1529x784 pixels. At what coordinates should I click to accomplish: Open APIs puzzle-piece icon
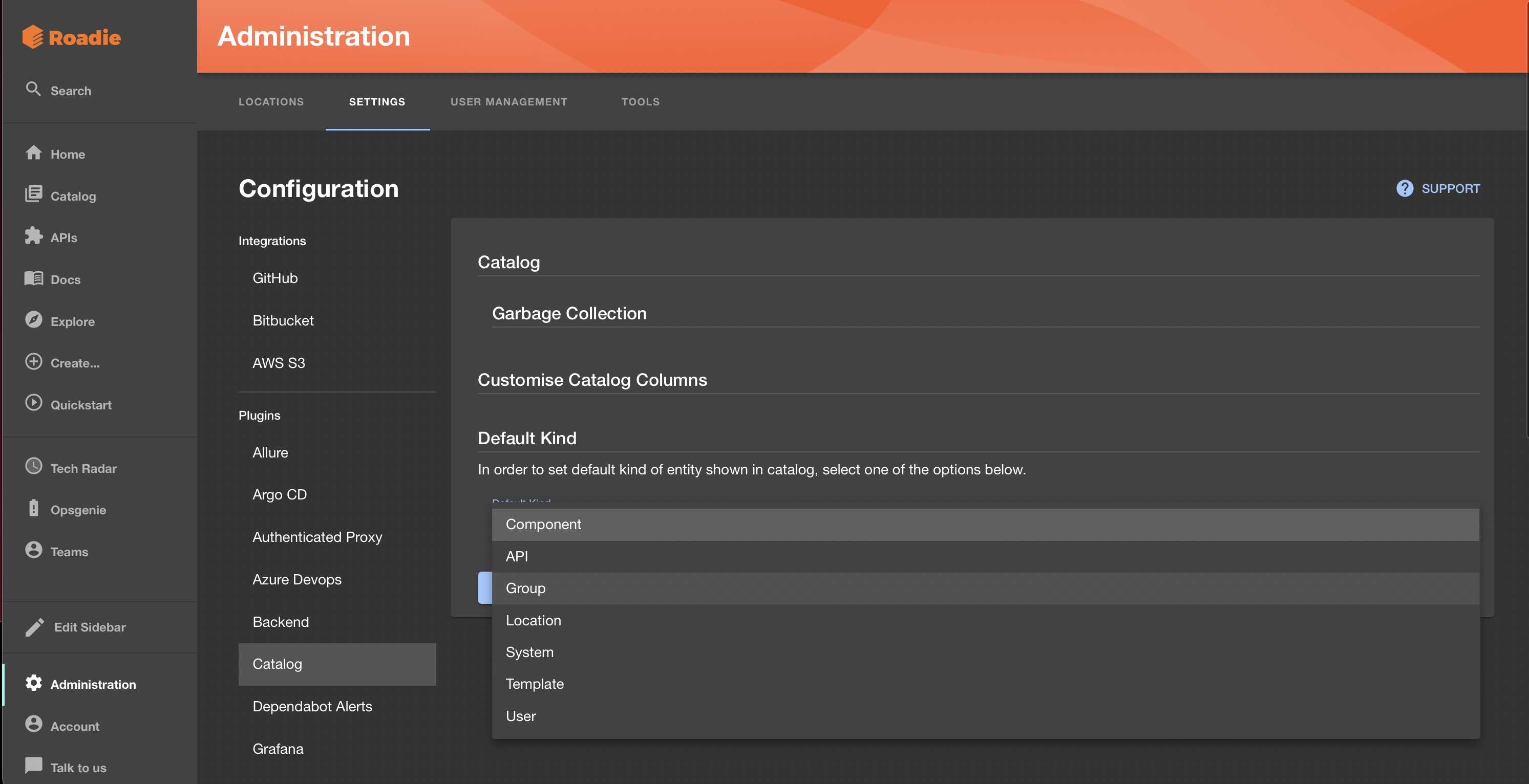[33, 236]
